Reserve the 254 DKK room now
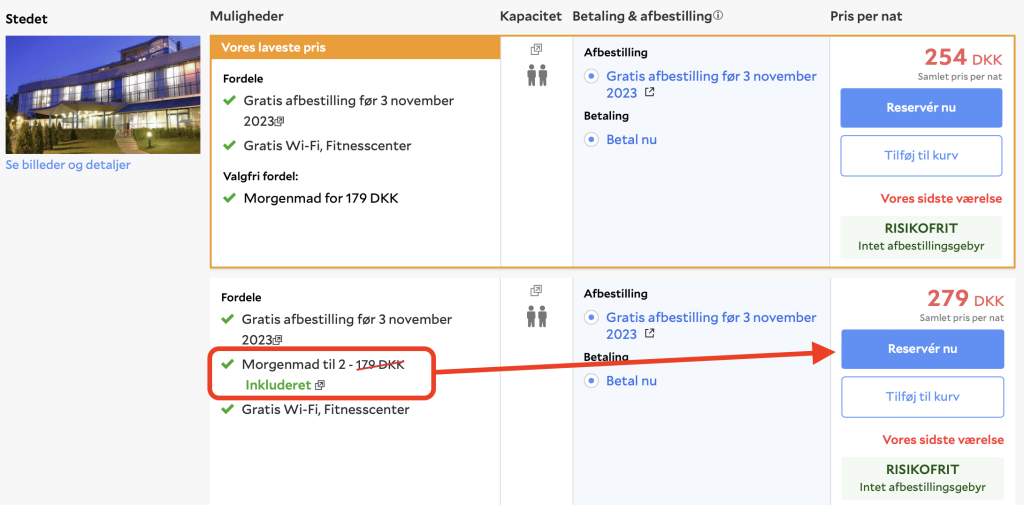Viewport: 1024px width, 505px height. (x=921, y=108)
